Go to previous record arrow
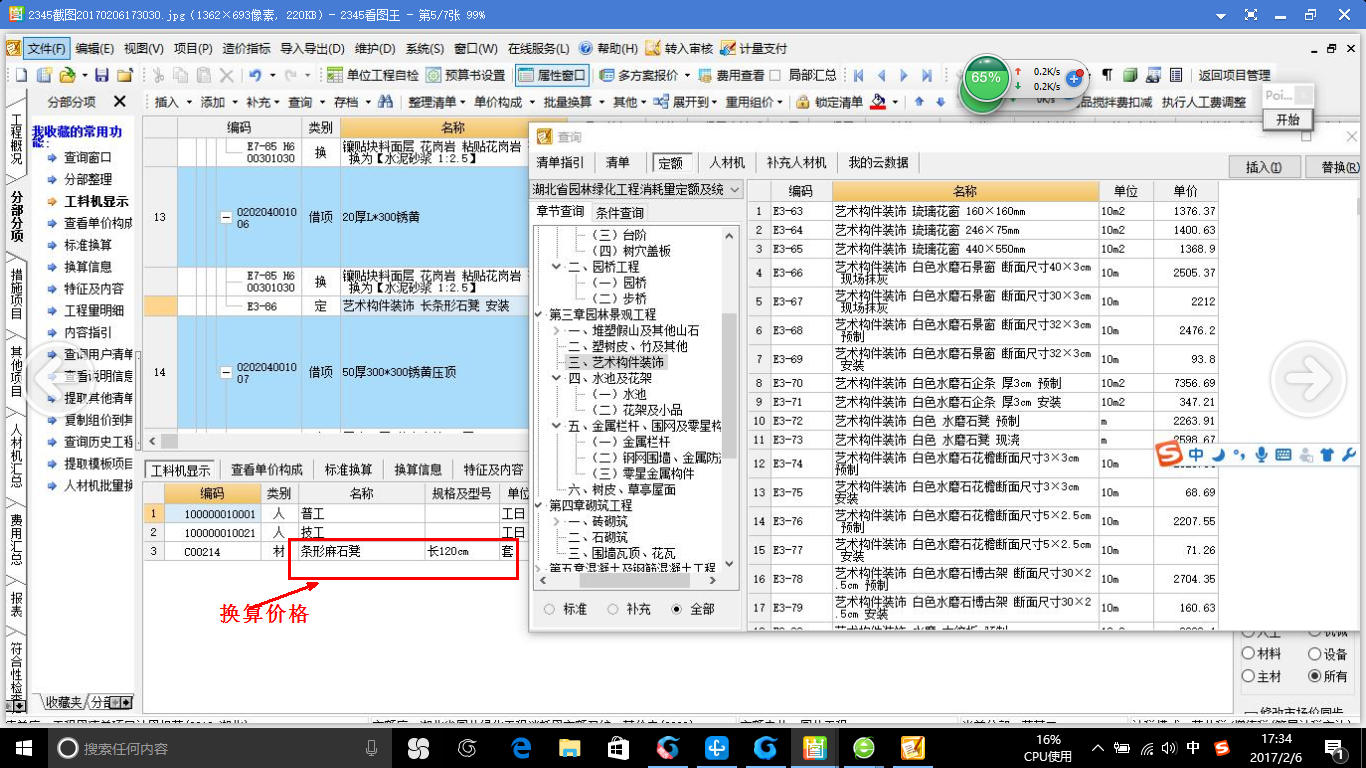The image size is (1366, 768). click(881, 75)
